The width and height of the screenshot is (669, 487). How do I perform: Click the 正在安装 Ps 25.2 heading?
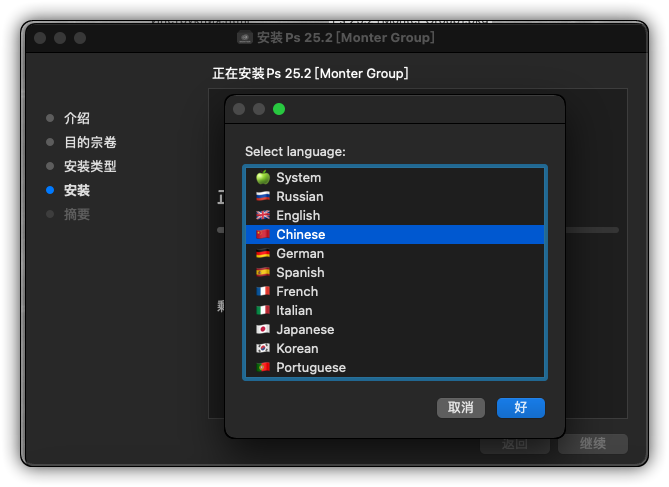click(x=310, y=73)
